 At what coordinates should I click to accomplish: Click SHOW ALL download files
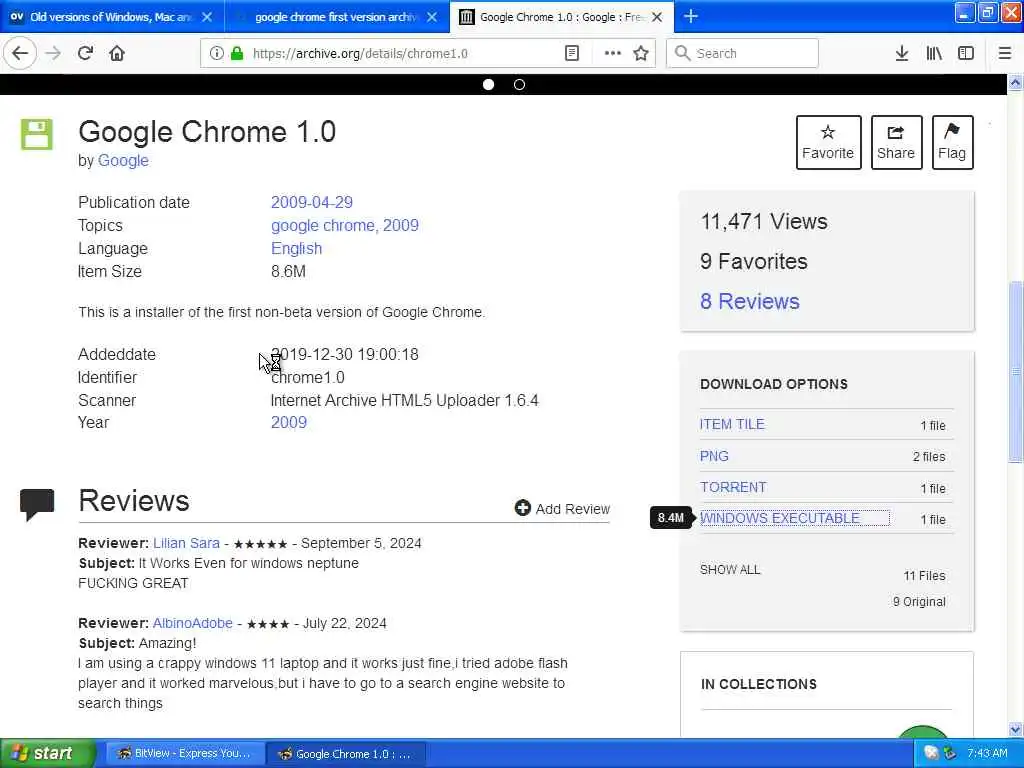[x=730, y=569]
